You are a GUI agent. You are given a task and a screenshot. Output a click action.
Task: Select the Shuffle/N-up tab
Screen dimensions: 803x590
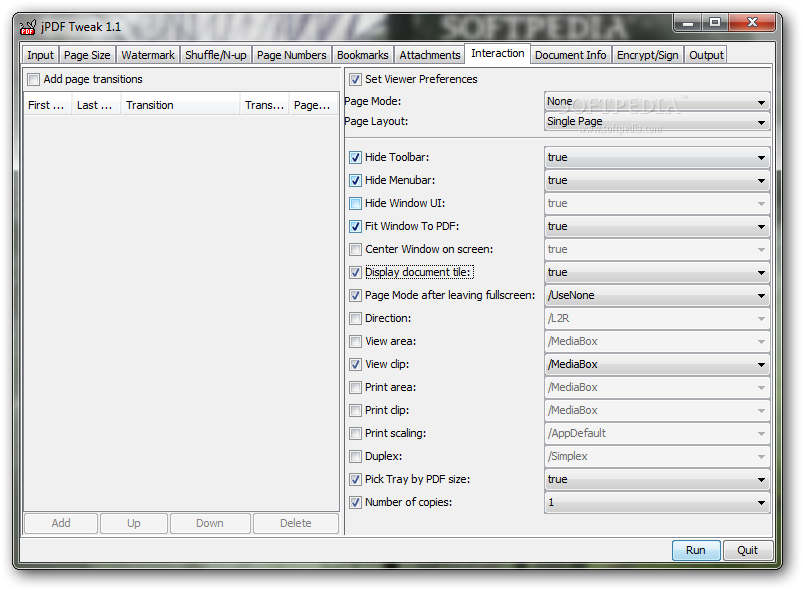pos(216,55)
